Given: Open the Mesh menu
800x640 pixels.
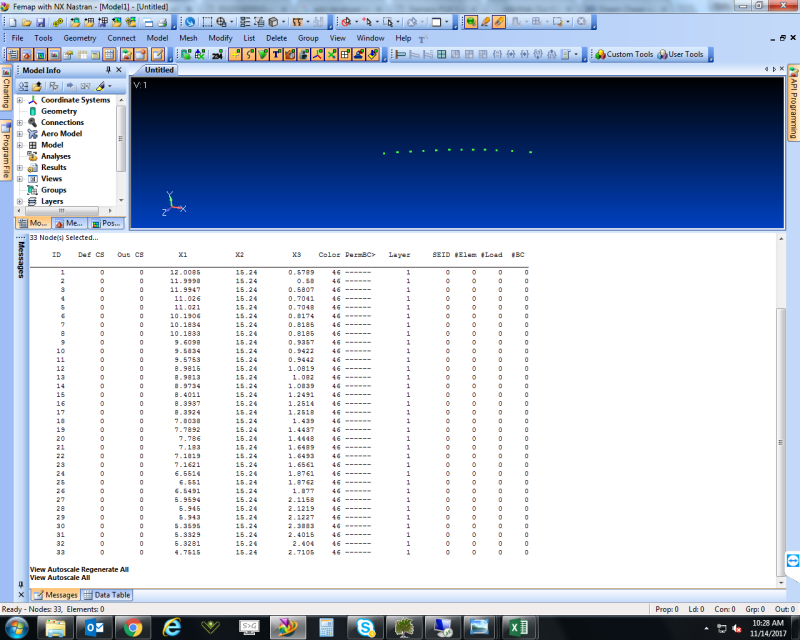Looking at the screenshot, I should [188, 38].
